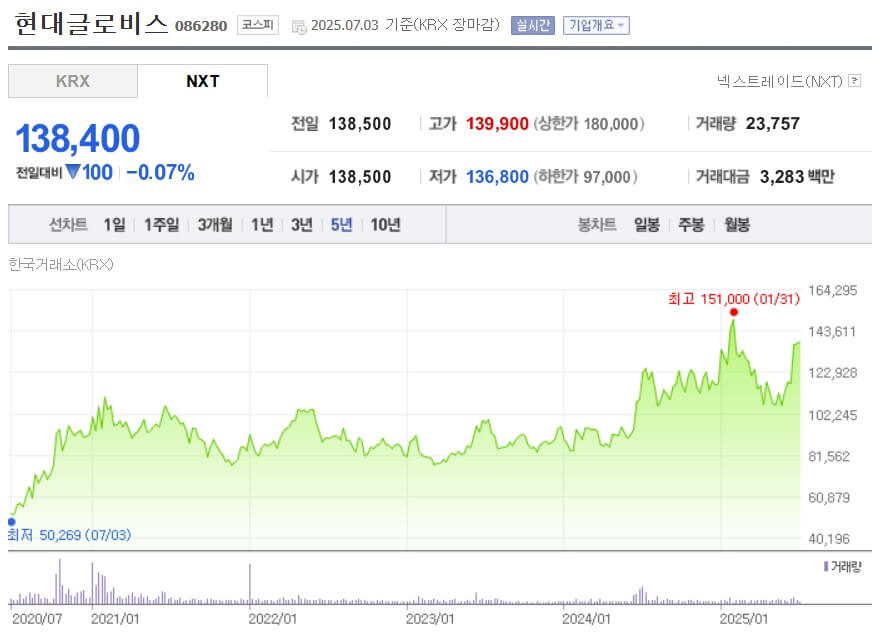Click the 164,295 y-axis value
The image size is (872, 635).
click(x=833, y=290)
